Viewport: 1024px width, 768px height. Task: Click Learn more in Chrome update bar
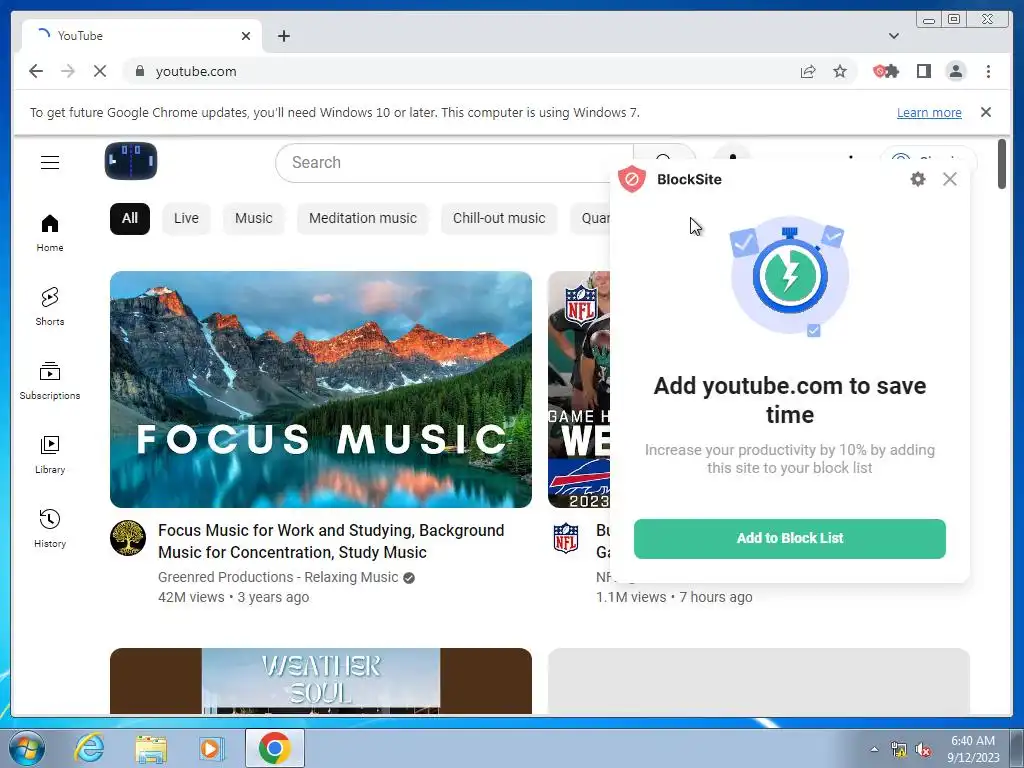929,112
